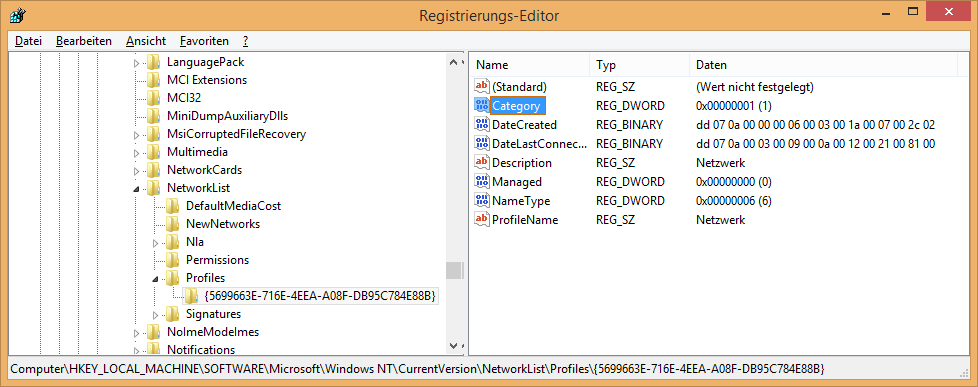Click the LanguagePack folder icon
This screenshot has height=387, width=978.
point(154,62)
